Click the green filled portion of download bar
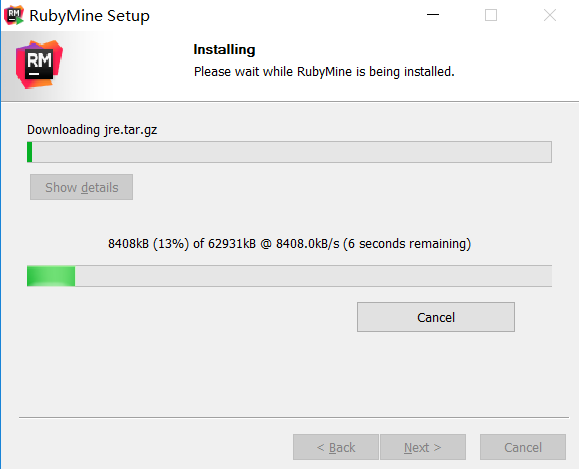This screenshot has height=469, width=579. pyautogui.click(x=51, y=276)
